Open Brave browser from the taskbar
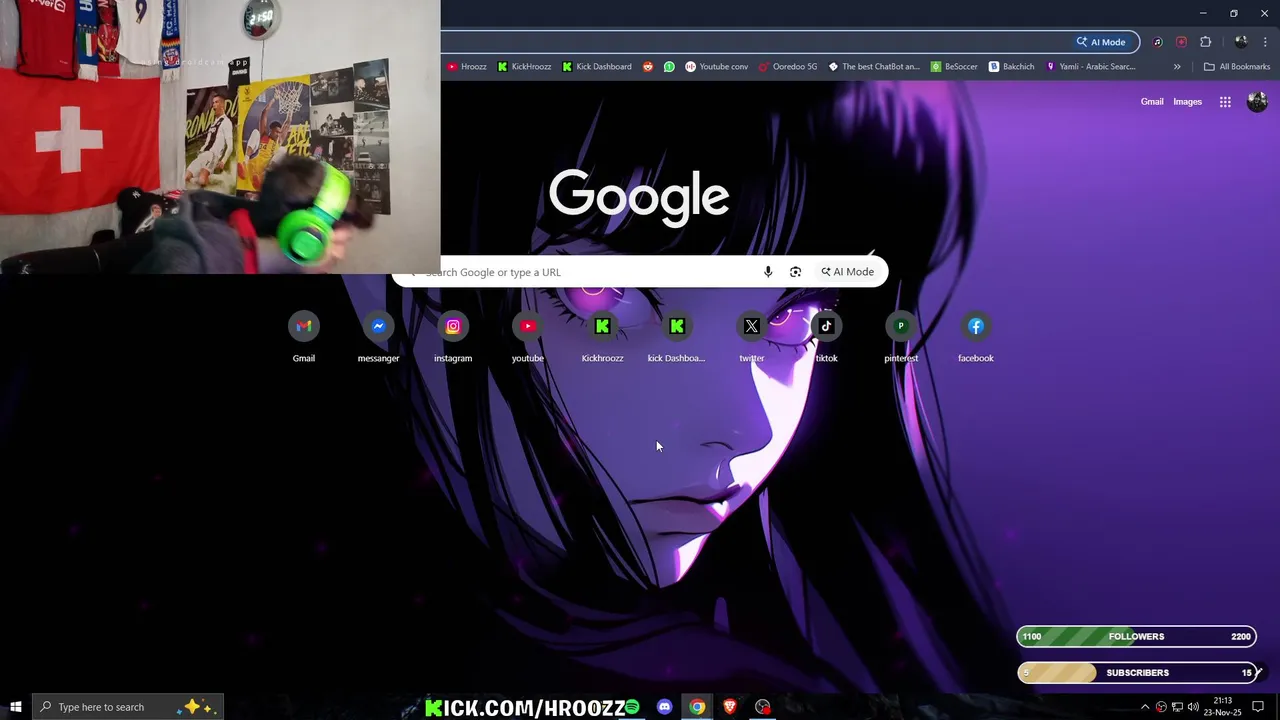The width and height of the screenshot is (1280, 720). (730, 707)
